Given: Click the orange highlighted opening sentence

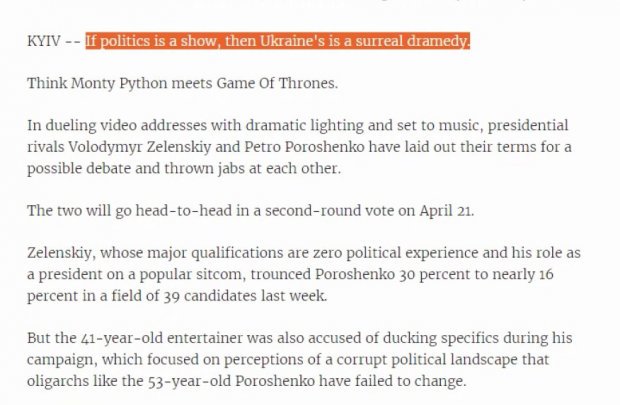Looking at the screenshot, I should 277,41.
